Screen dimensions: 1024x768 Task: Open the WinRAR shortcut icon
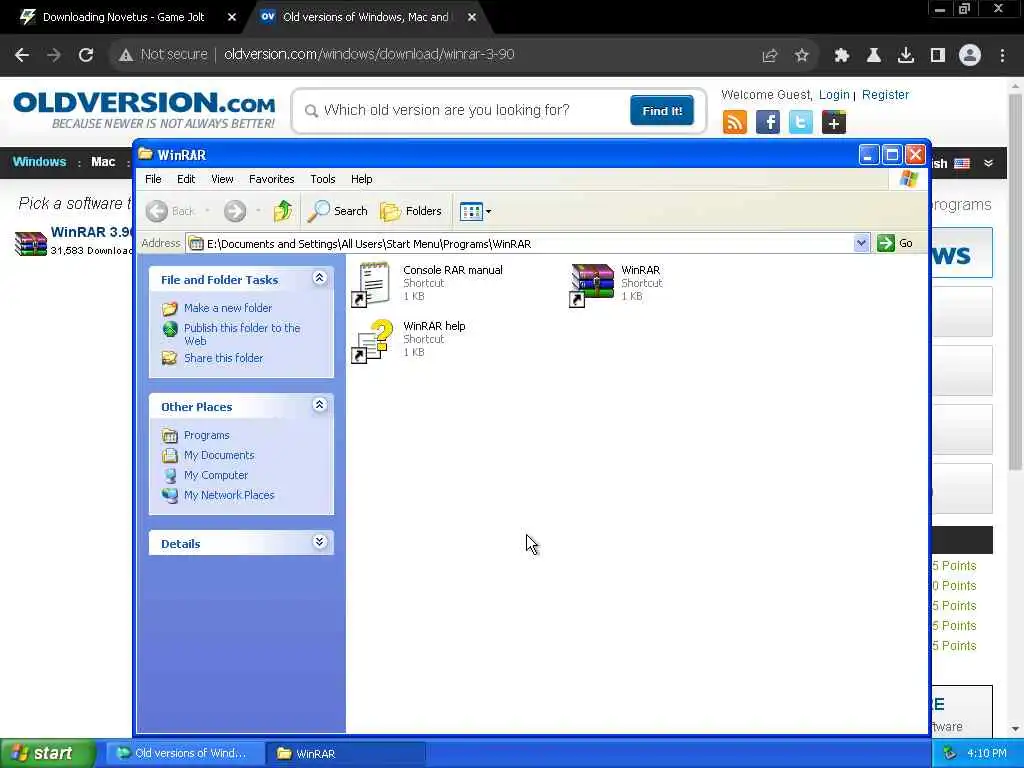coord(592,285)
